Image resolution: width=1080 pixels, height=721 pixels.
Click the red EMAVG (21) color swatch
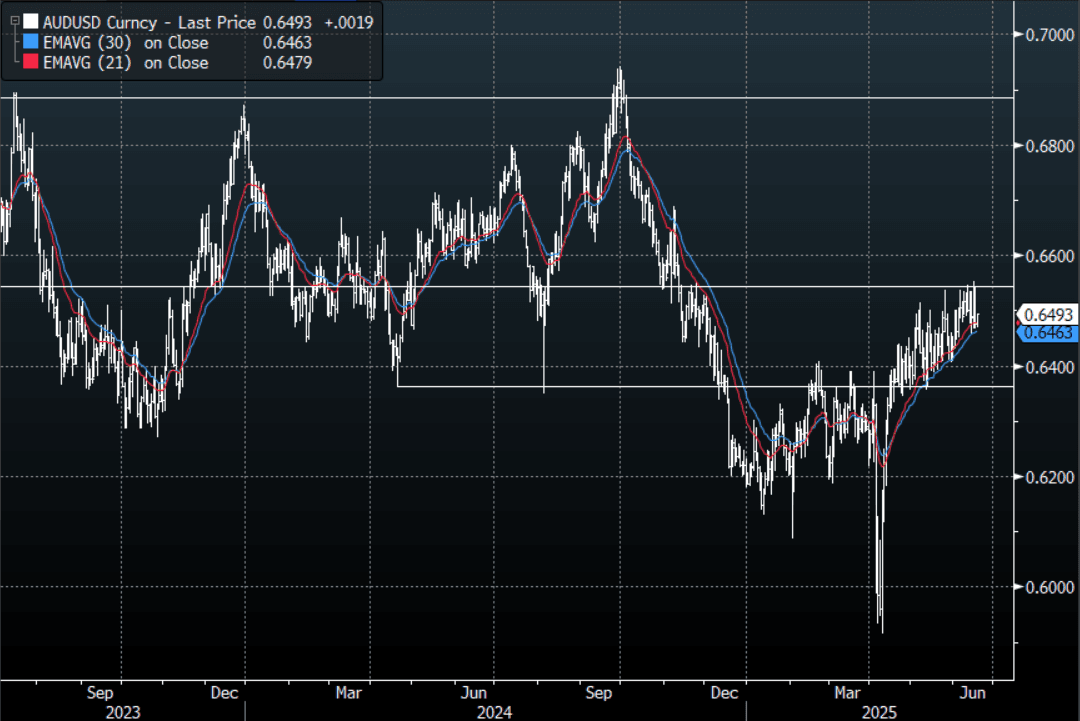[x=32, y=63]
